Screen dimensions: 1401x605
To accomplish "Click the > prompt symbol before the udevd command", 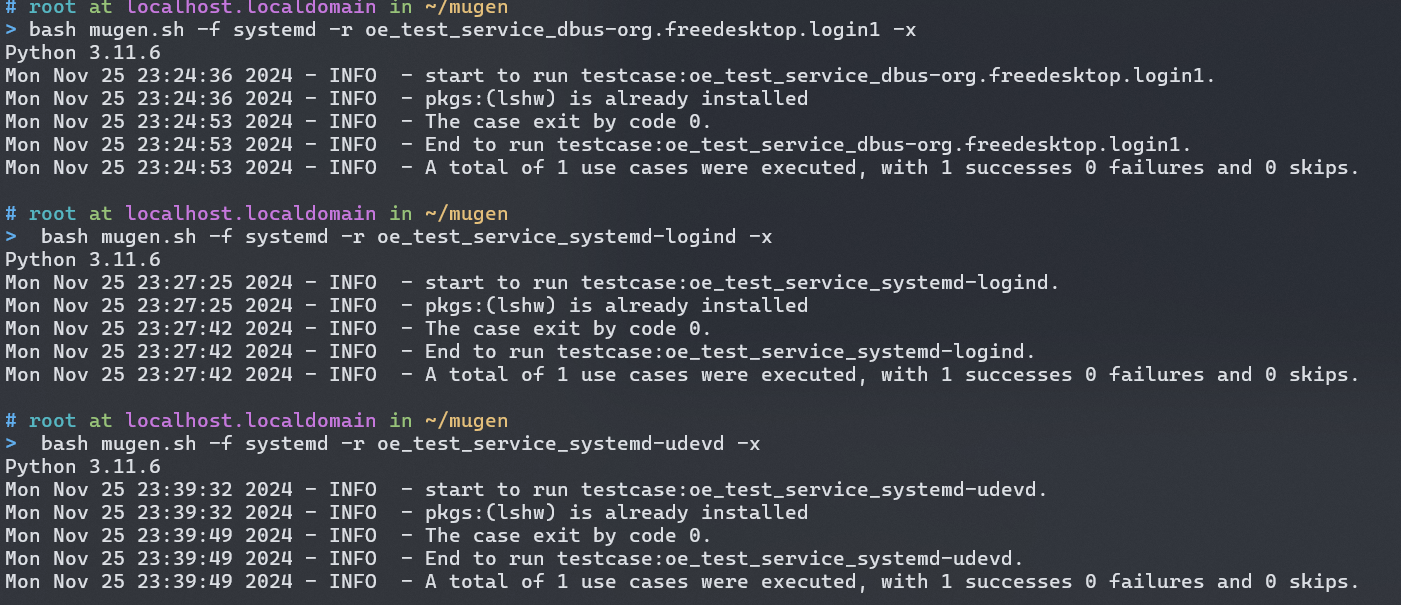I will click(x=11, y=443).
